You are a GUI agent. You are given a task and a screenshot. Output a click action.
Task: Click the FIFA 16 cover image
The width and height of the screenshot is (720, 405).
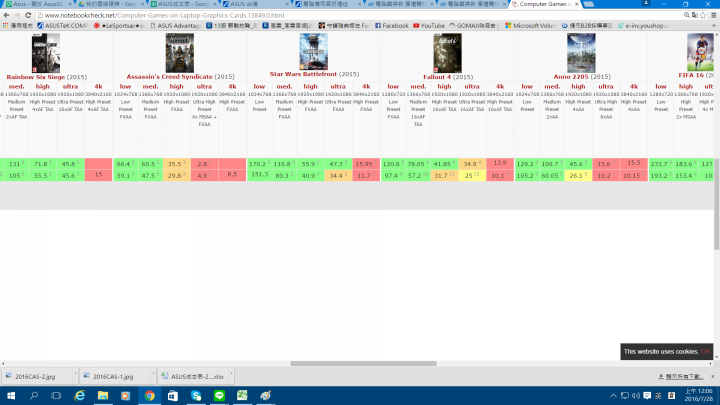[700, 52]
